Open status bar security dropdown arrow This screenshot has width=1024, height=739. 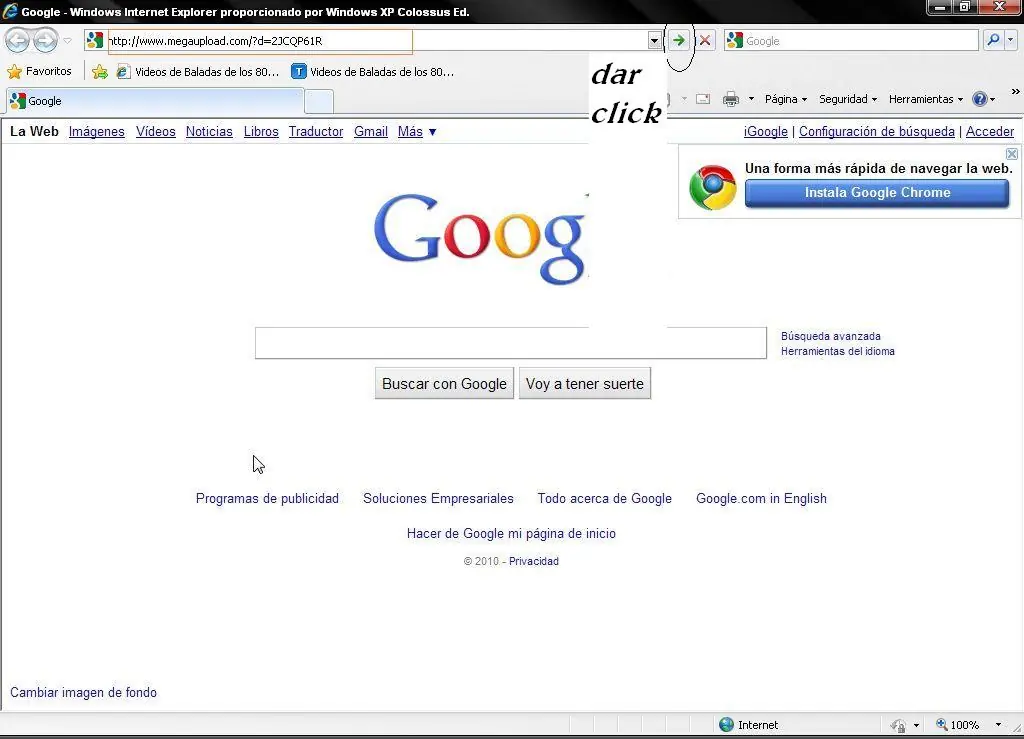point(916,725)
